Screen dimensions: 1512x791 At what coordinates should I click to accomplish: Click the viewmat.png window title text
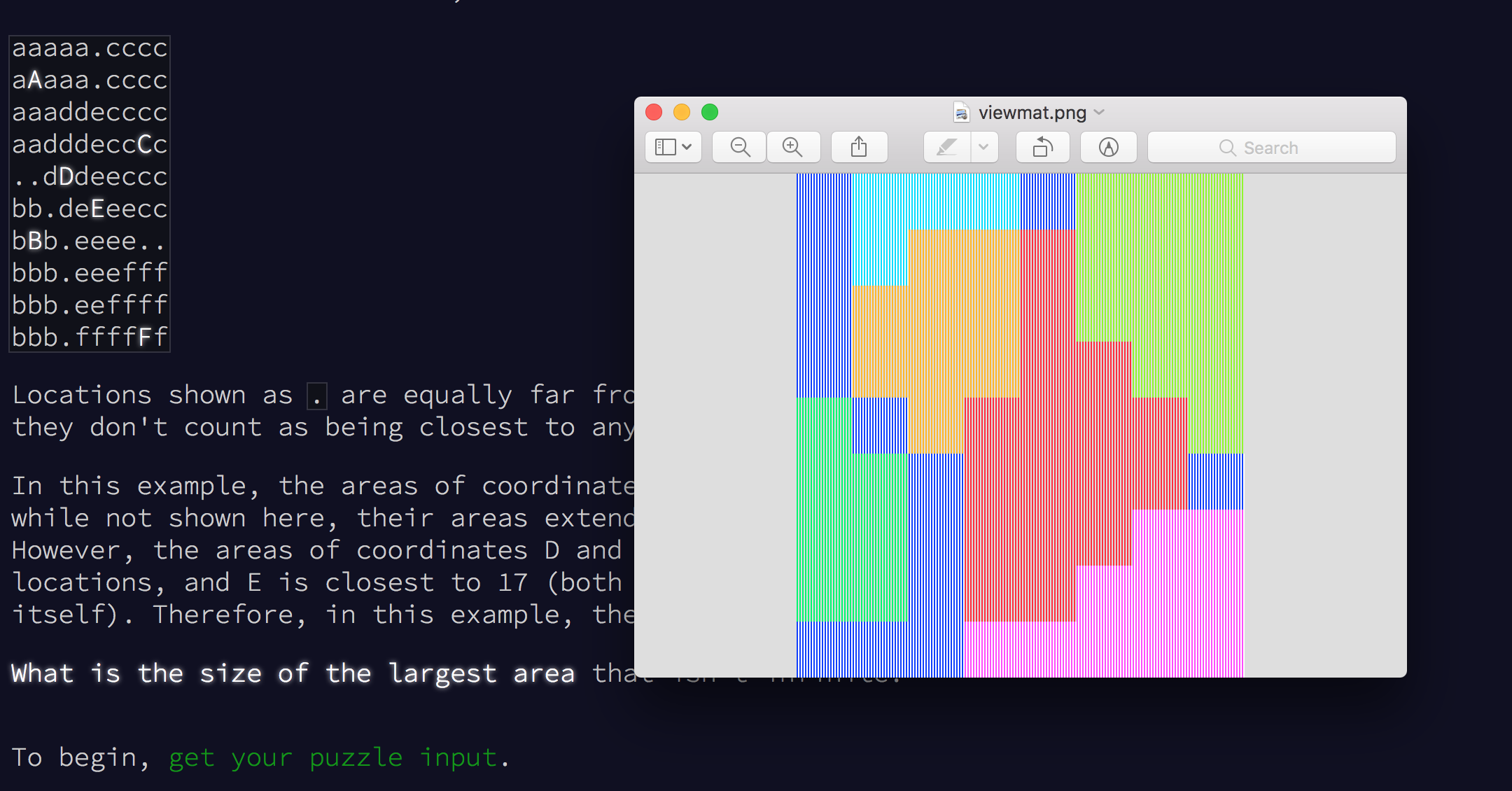tap(1032, 112)
